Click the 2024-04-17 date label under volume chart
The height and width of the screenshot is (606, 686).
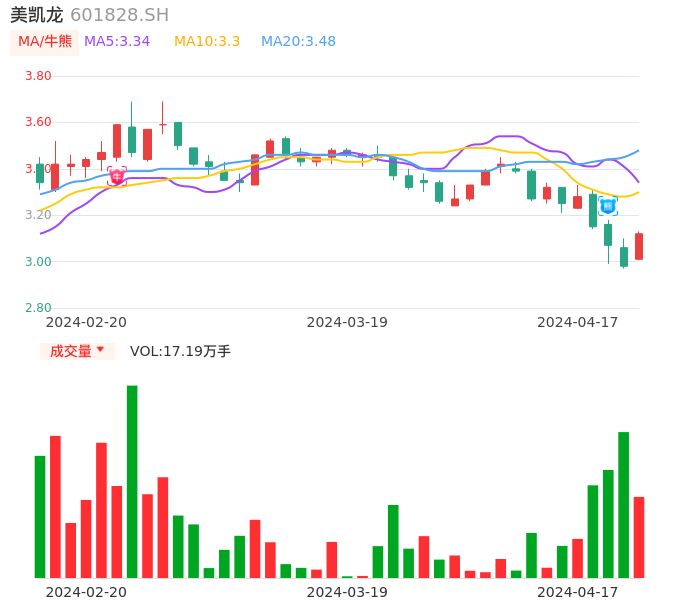[577, 592]
